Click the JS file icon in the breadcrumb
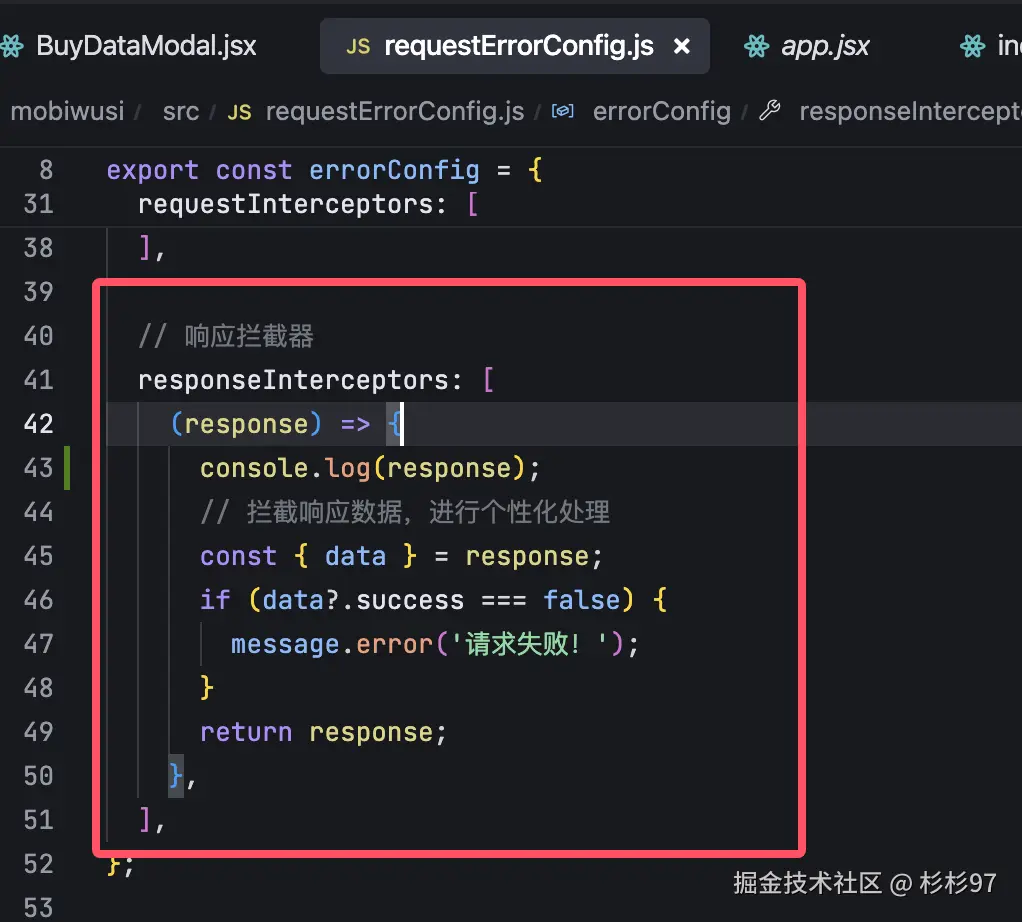 tap(239, 112)
